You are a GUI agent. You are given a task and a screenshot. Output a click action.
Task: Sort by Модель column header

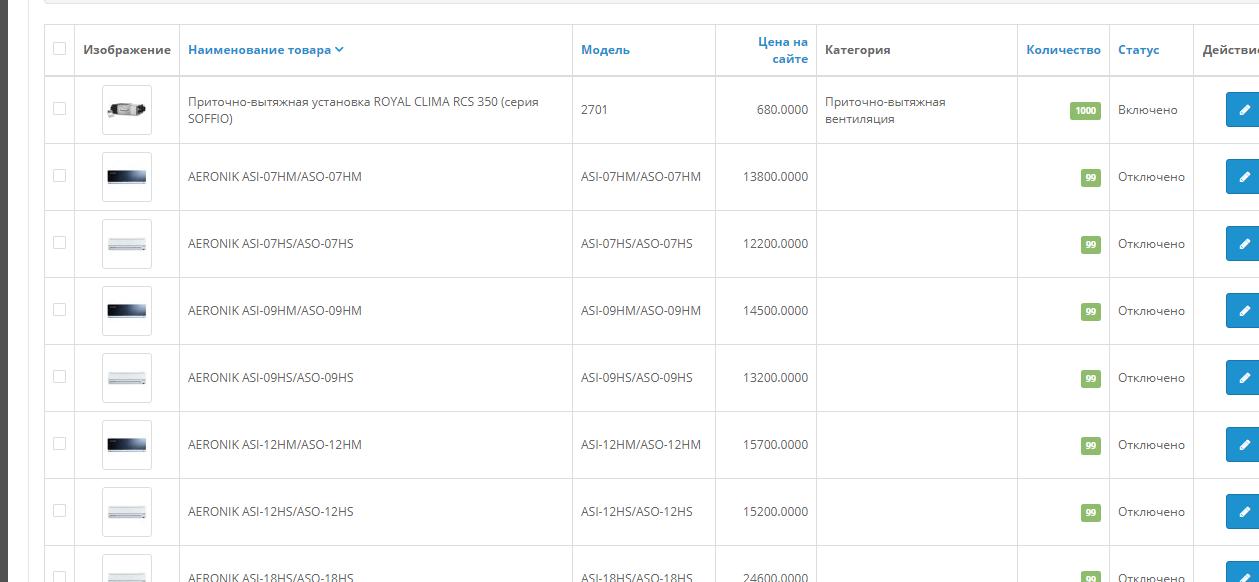pos(605,50)
